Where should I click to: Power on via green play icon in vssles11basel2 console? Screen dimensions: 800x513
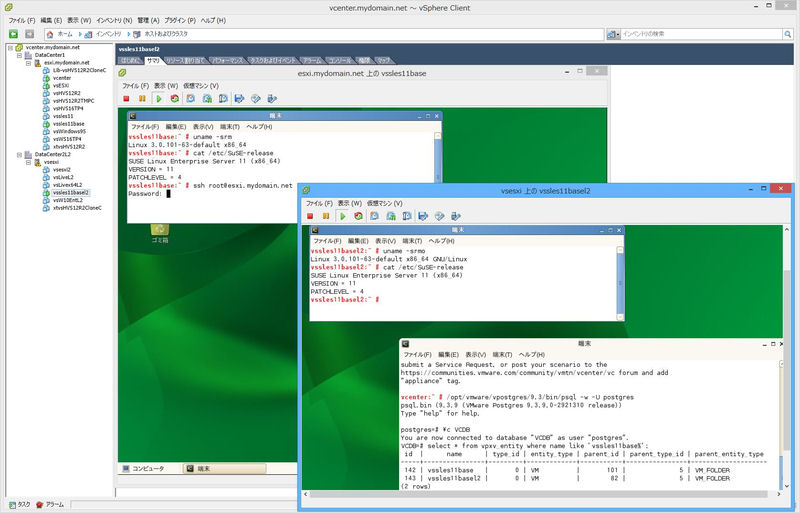point(342,216)
